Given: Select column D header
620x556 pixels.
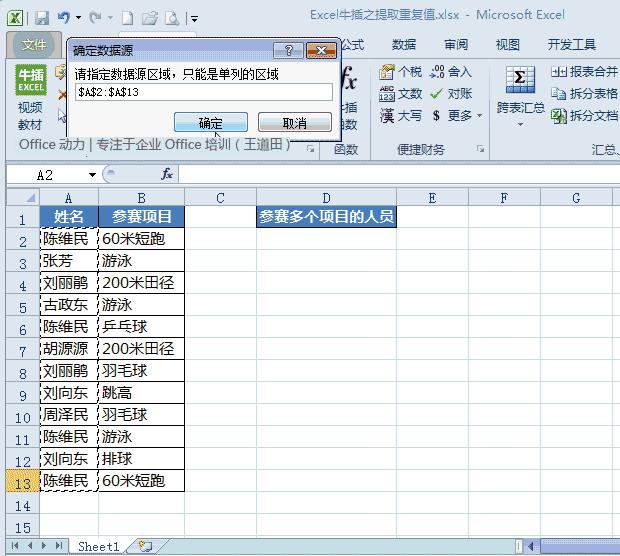Looking at the screenshot, I should (326, 198).
